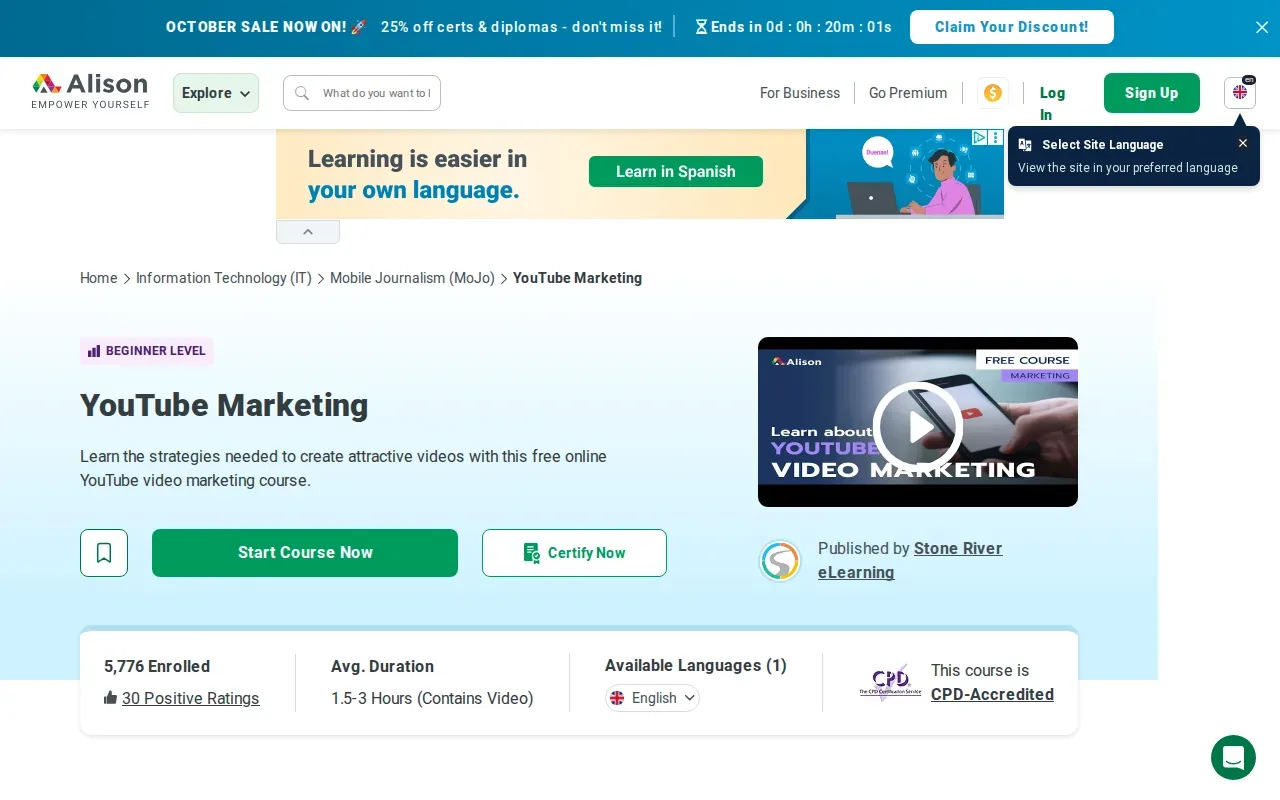Viewport: 1280px width, 800px height.
Task: Click the Log In link
Action: 1052,103
